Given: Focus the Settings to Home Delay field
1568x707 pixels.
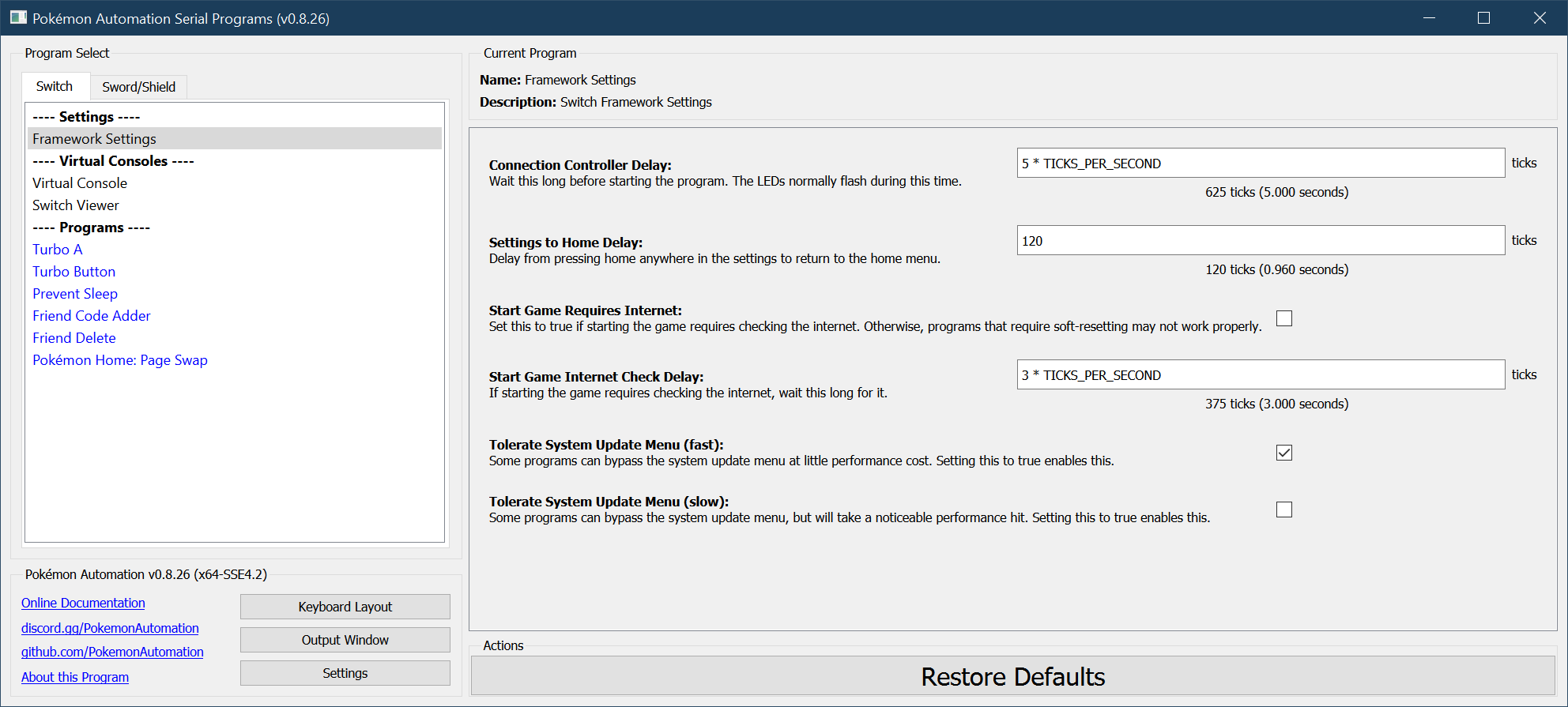Looking at the screenshot, I should click(1260, 241).
